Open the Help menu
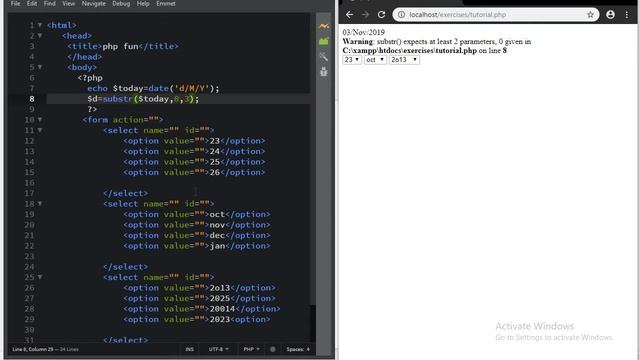 pyautogui.click(x=143, y=4)
